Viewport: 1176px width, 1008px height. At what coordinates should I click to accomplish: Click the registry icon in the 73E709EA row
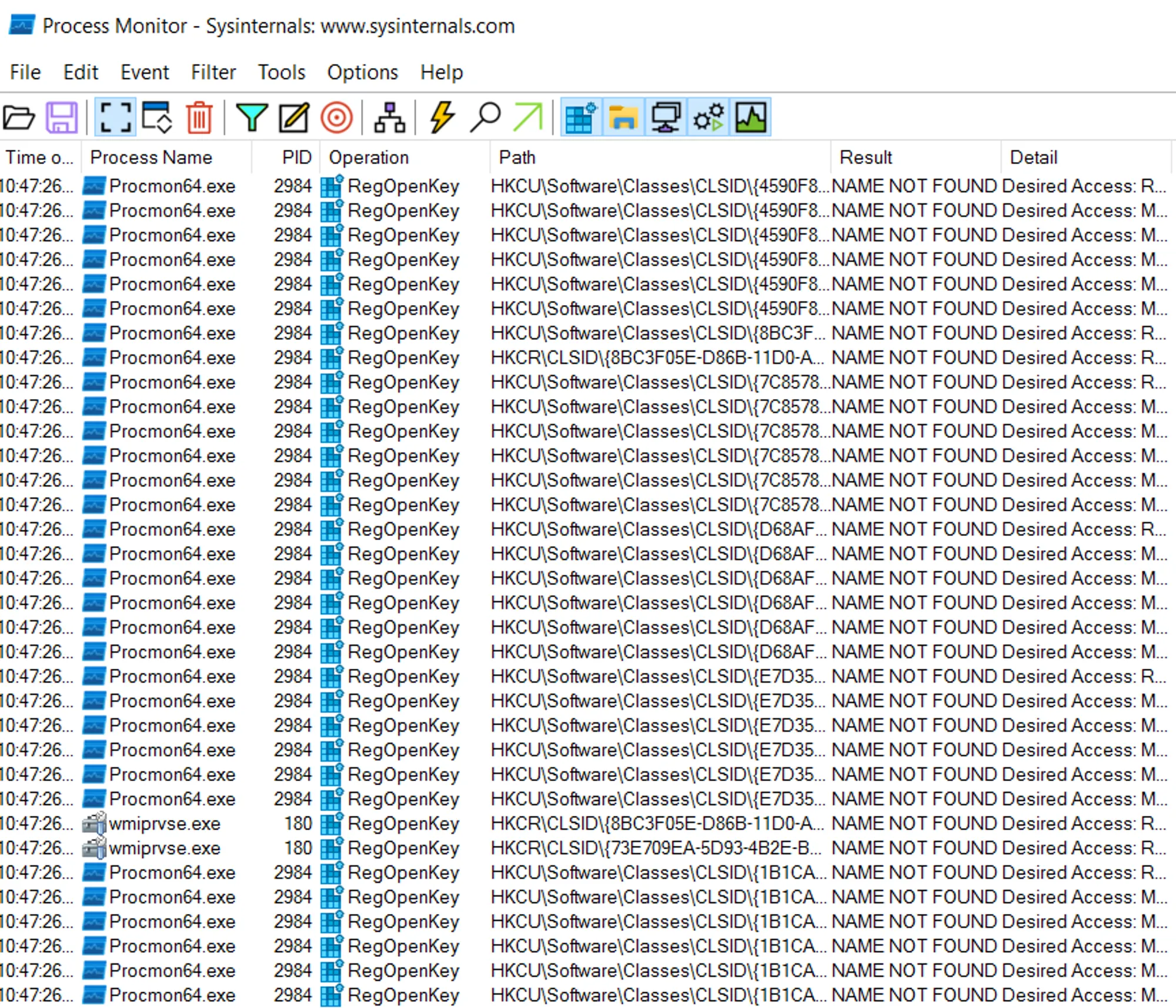pyautogui.click(x=332, y=849)
